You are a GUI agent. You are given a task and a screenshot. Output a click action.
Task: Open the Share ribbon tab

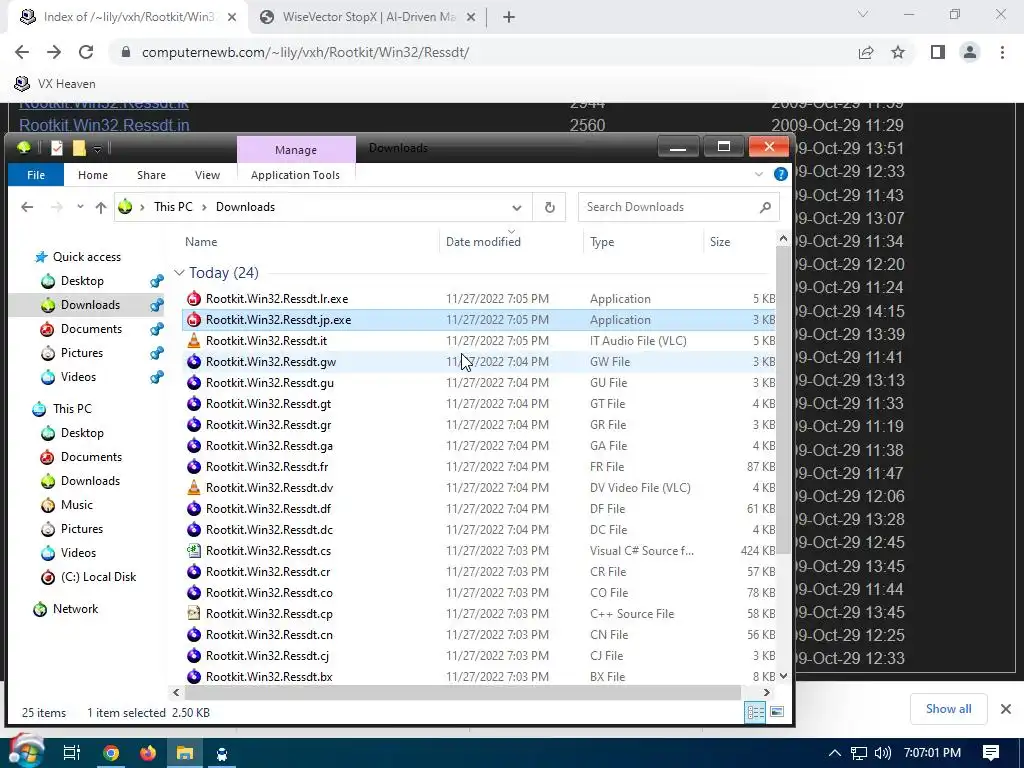[152, 175]
